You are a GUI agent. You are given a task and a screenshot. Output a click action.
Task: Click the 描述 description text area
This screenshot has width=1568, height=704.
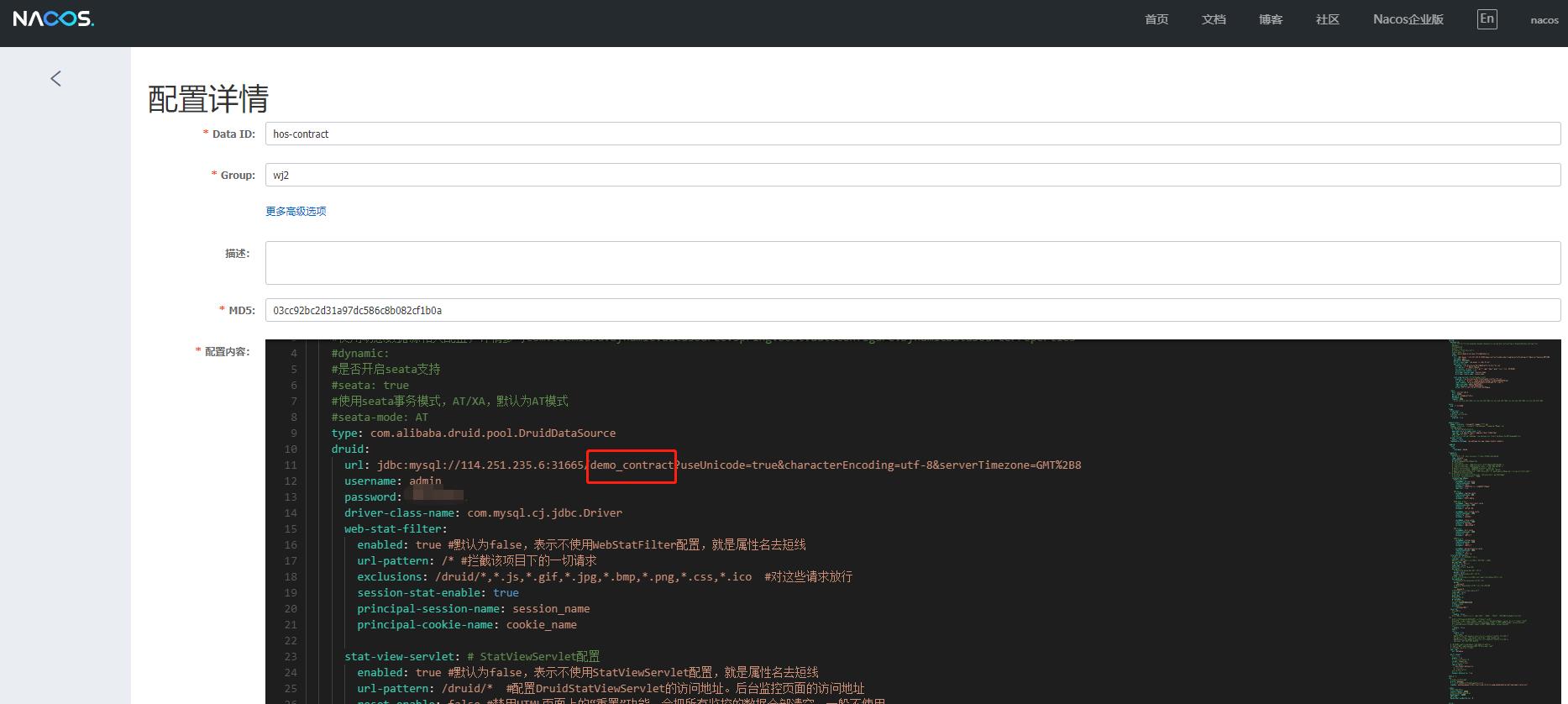[x=912, y=263]
